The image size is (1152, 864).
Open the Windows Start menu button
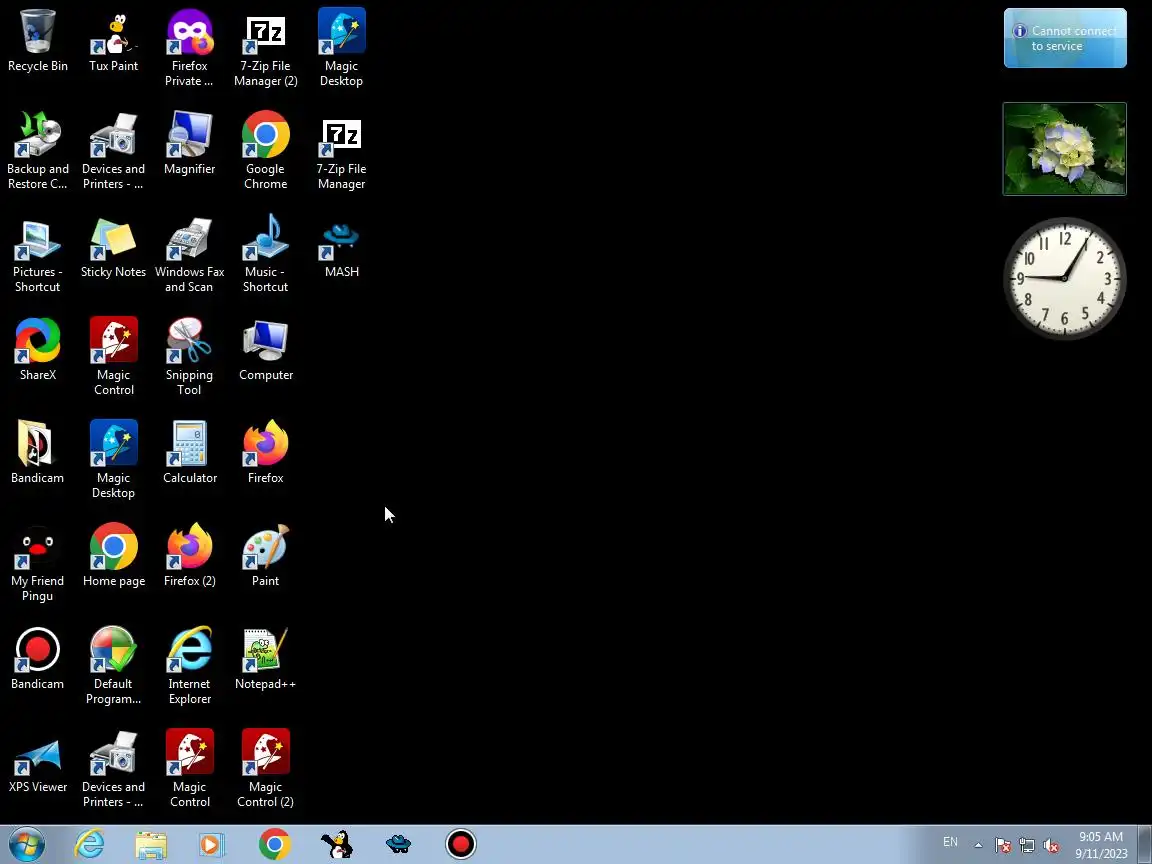coord(27,844)
